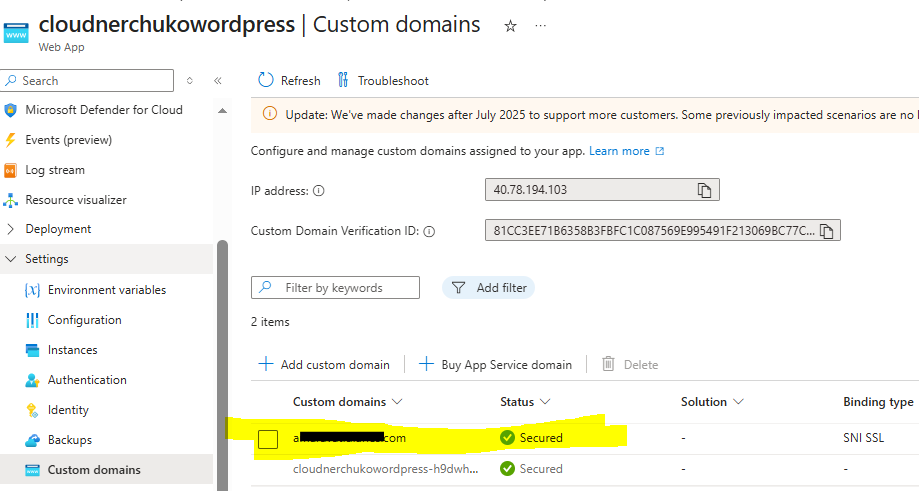Click Buy App Service domain
Image resolution: width=919 pixels, height=491 pixels.
[496, 364]
